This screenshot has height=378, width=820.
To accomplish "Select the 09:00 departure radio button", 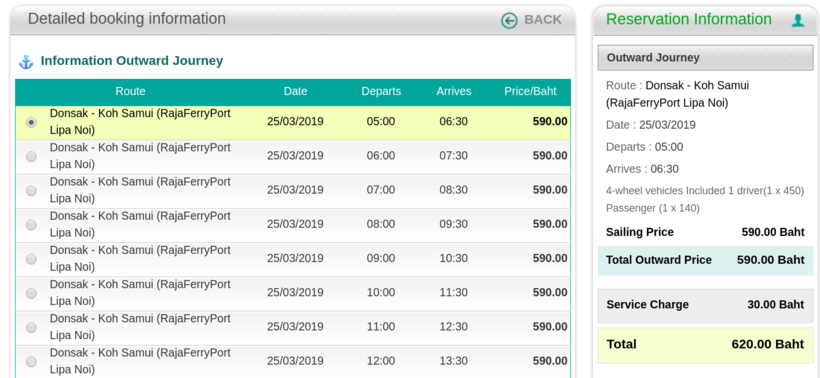I will (31, 259).
